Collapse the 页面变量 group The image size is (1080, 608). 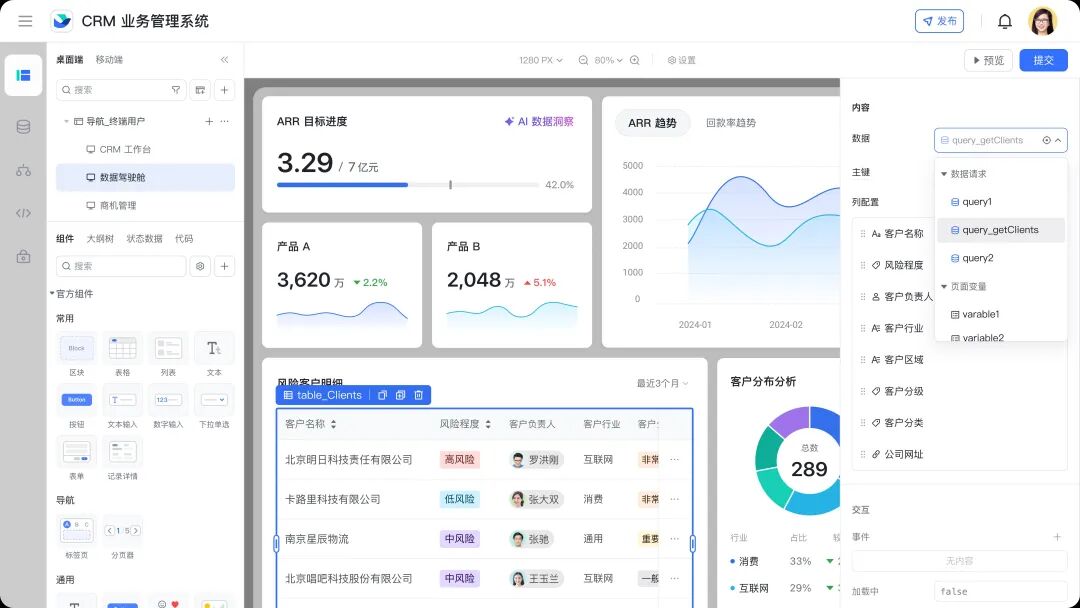(944, 286)
